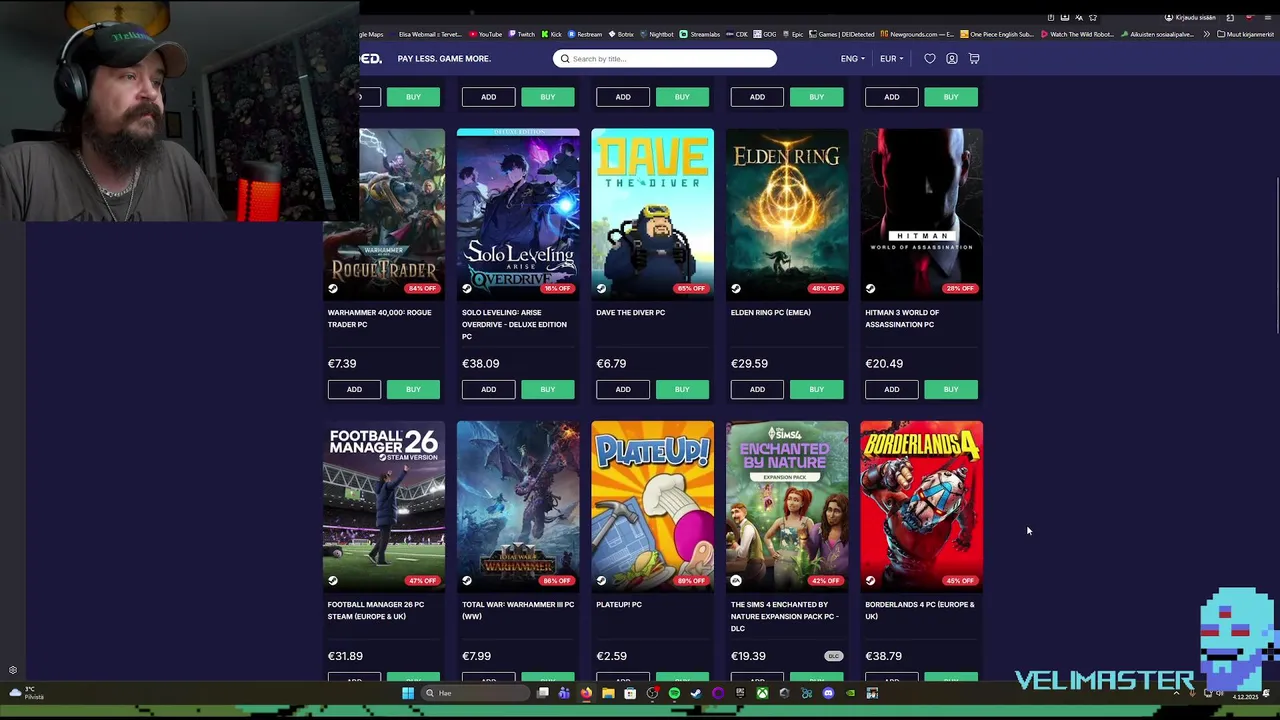The width and height of the screenshot is (1280, 720).
Task: Open the Xbox app from taskbar
Action: pos(762,693)
